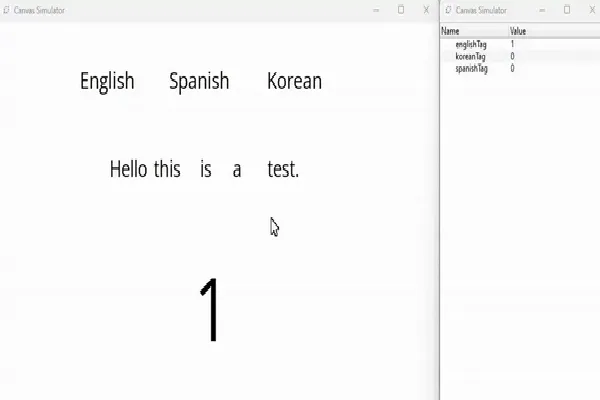This screenshot has width=600, height=400.
Task: Click the value 0 beside spanishTag
Action: [513, 69]
